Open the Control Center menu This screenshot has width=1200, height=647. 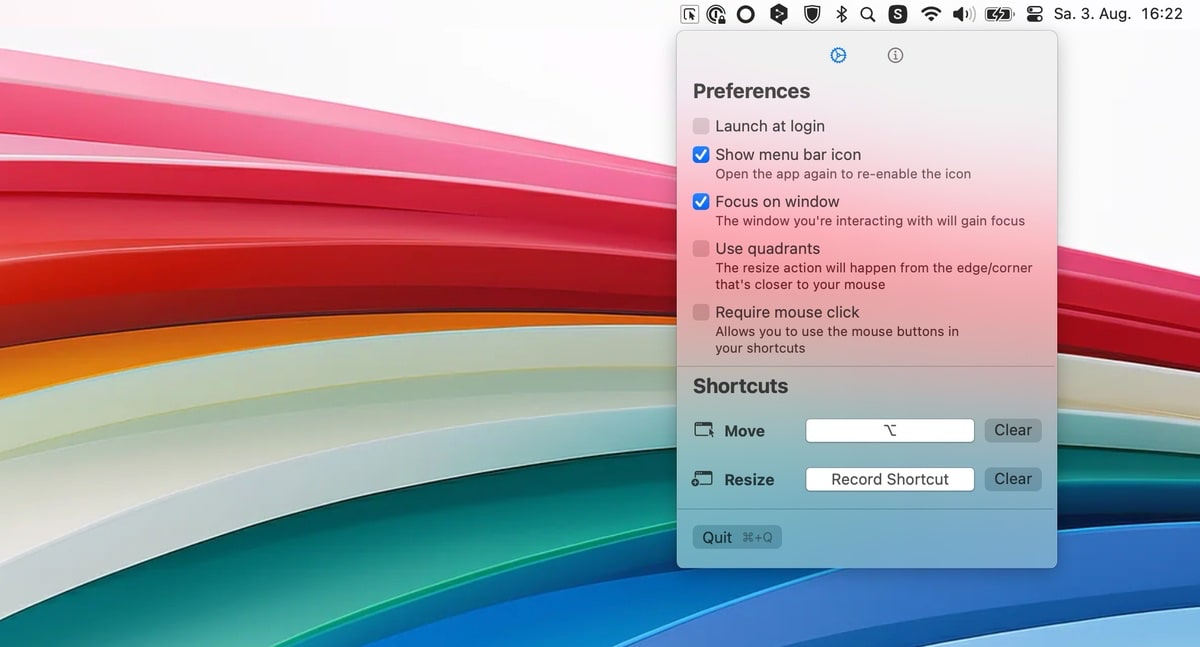[1034, 14]
